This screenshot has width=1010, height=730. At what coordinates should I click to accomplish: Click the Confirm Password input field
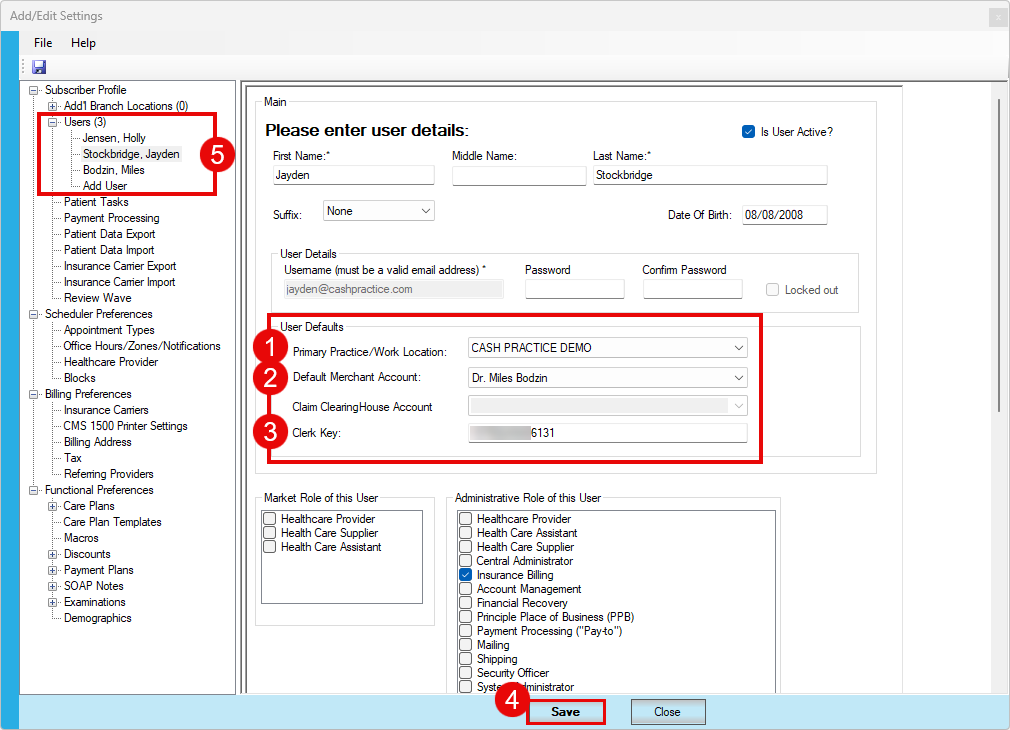(x=692, y=289)
